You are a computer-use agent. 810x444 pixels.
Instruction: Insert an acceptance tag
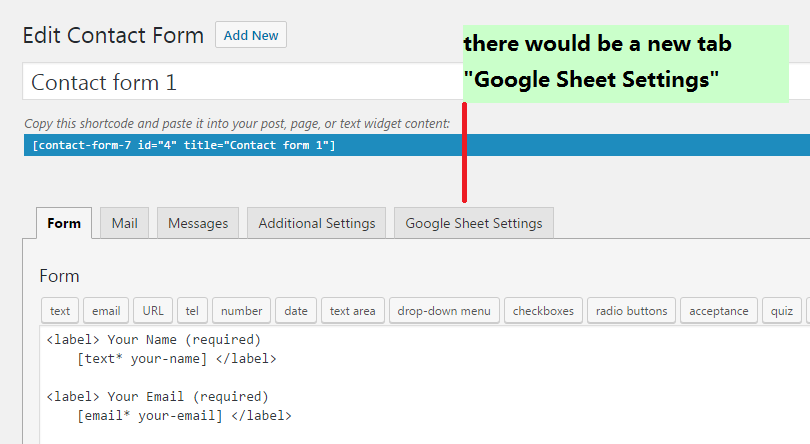(718, 311)
